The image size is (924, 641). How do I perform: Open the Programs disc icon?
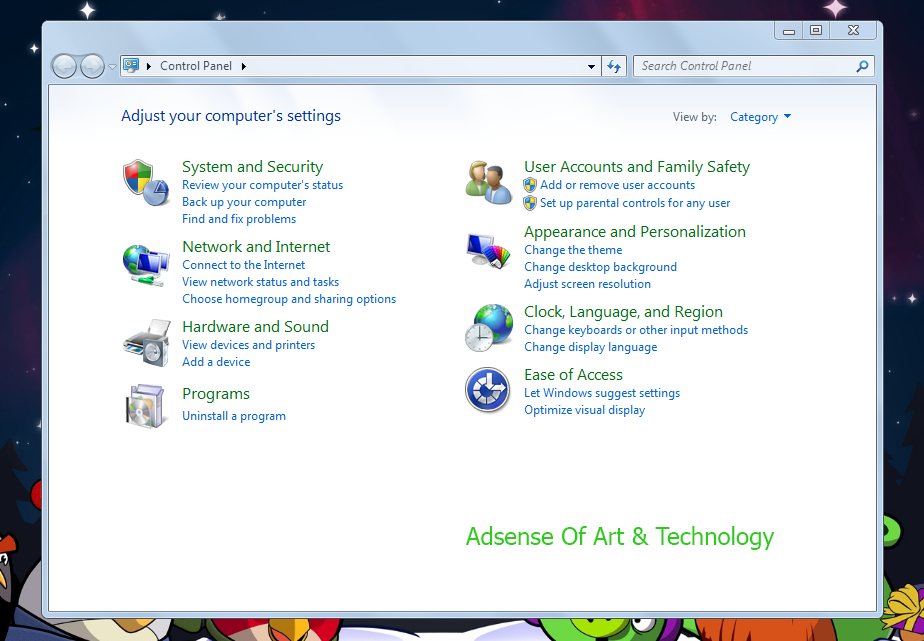click(x=145, y=406)
